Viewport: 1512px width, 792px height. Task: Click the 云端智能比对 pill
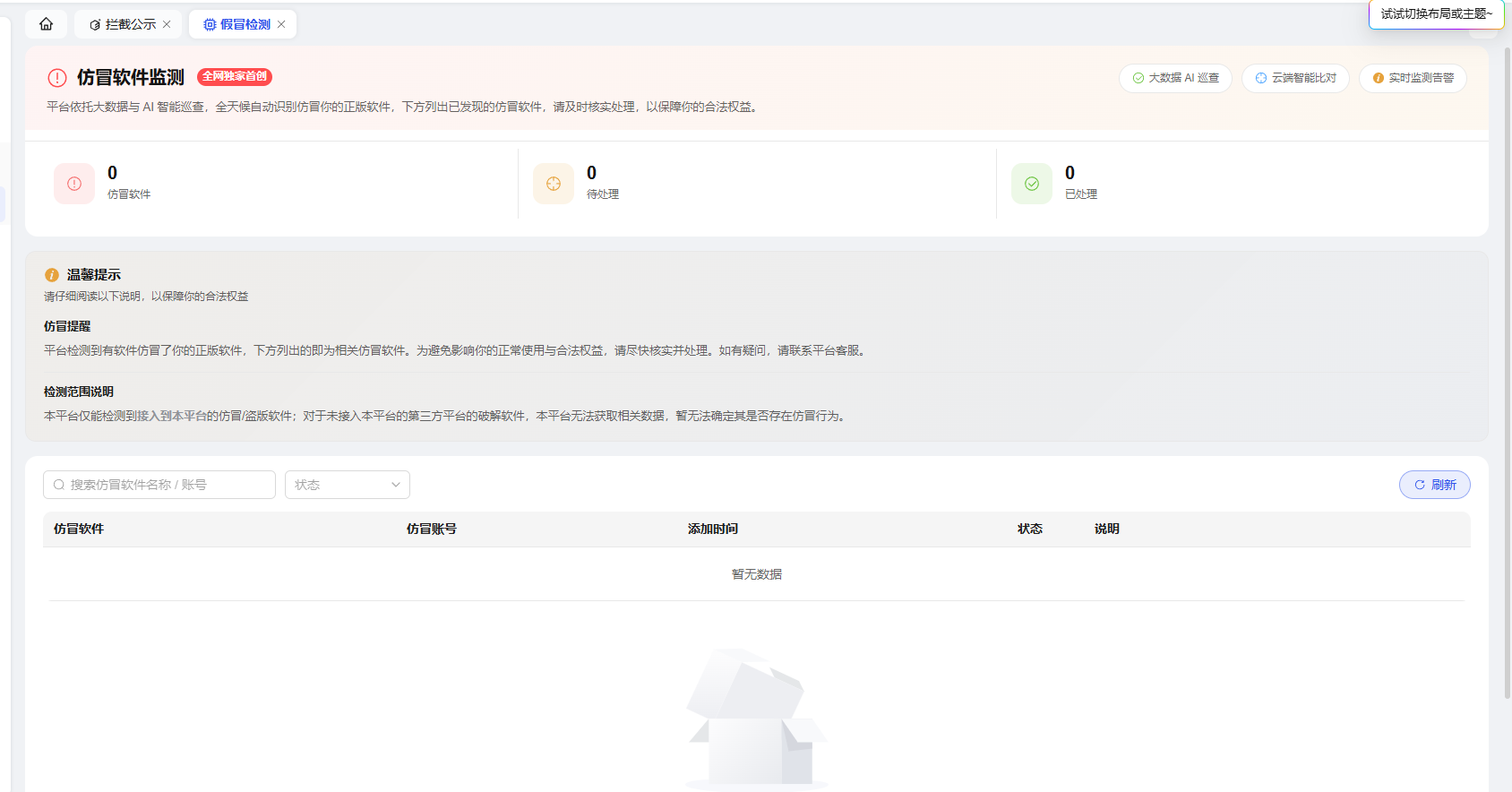click(x=1295, y=78)
